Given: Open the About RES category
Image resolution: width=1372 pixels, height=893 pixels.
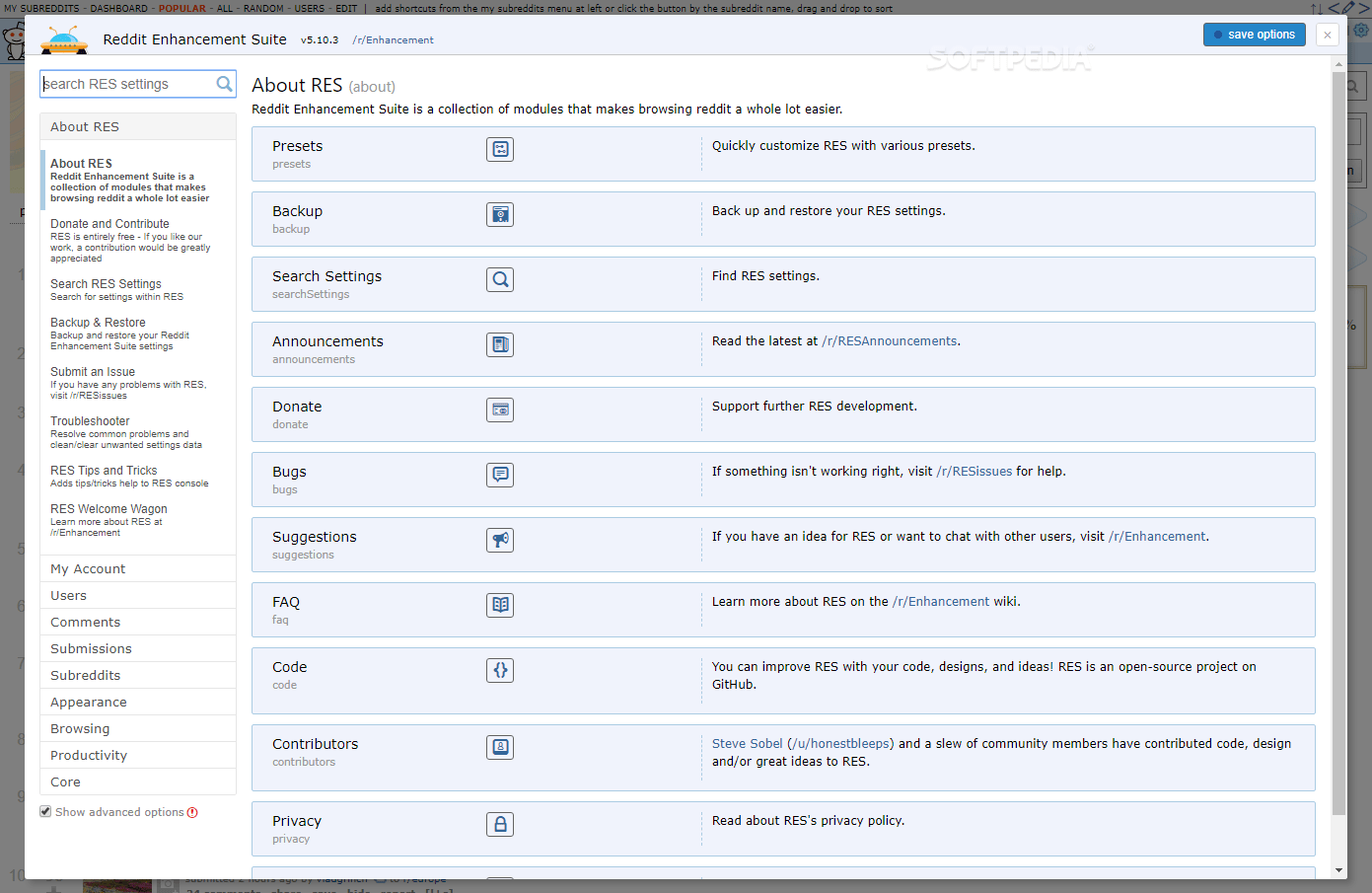Looking at the screenshot, I should point(138,126).
